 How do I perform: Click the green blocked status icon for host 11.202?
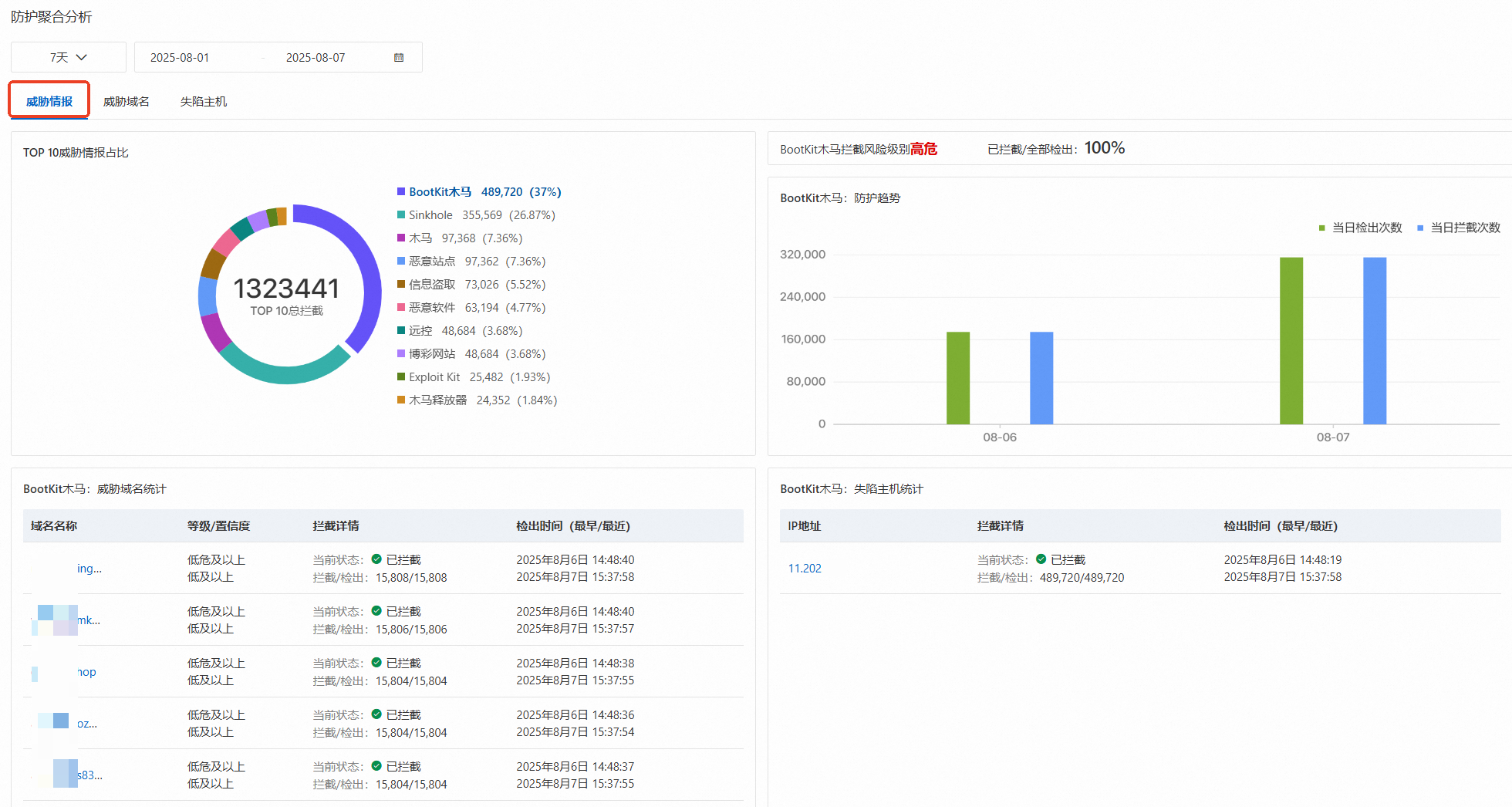pyautogui.click(x=1041, y=559)
